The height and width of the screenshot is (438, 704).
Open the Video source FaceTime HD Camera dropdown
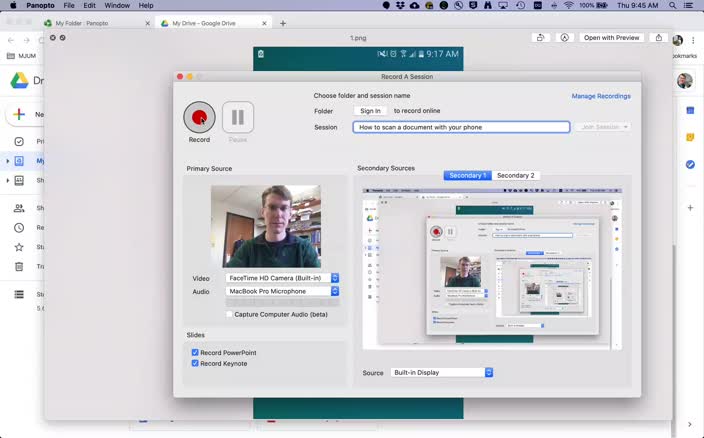[x=282, y=278]
